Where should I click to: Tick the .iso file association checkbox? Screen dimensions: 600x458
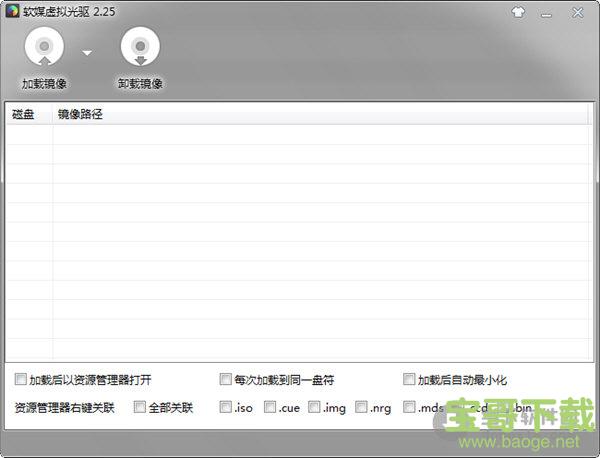click(225, 407)
